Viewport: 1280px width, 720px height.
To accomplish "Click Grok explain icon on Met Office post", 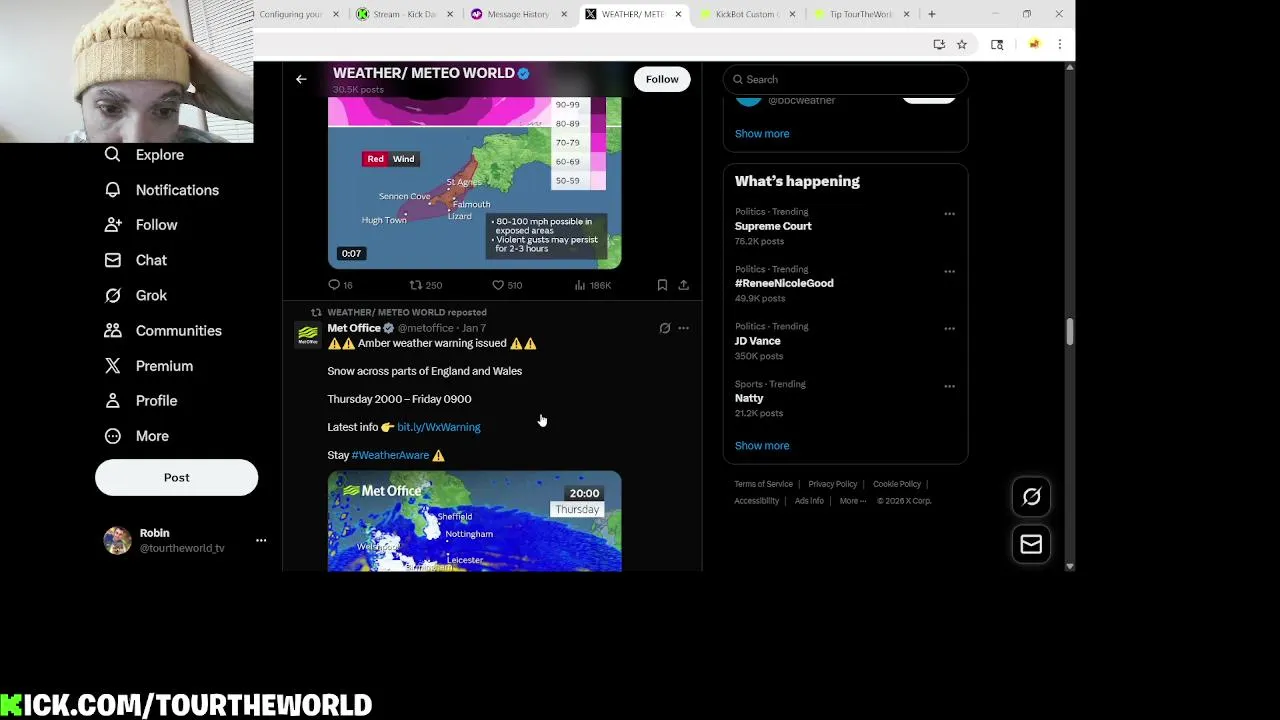I will (x=665, y=328).
